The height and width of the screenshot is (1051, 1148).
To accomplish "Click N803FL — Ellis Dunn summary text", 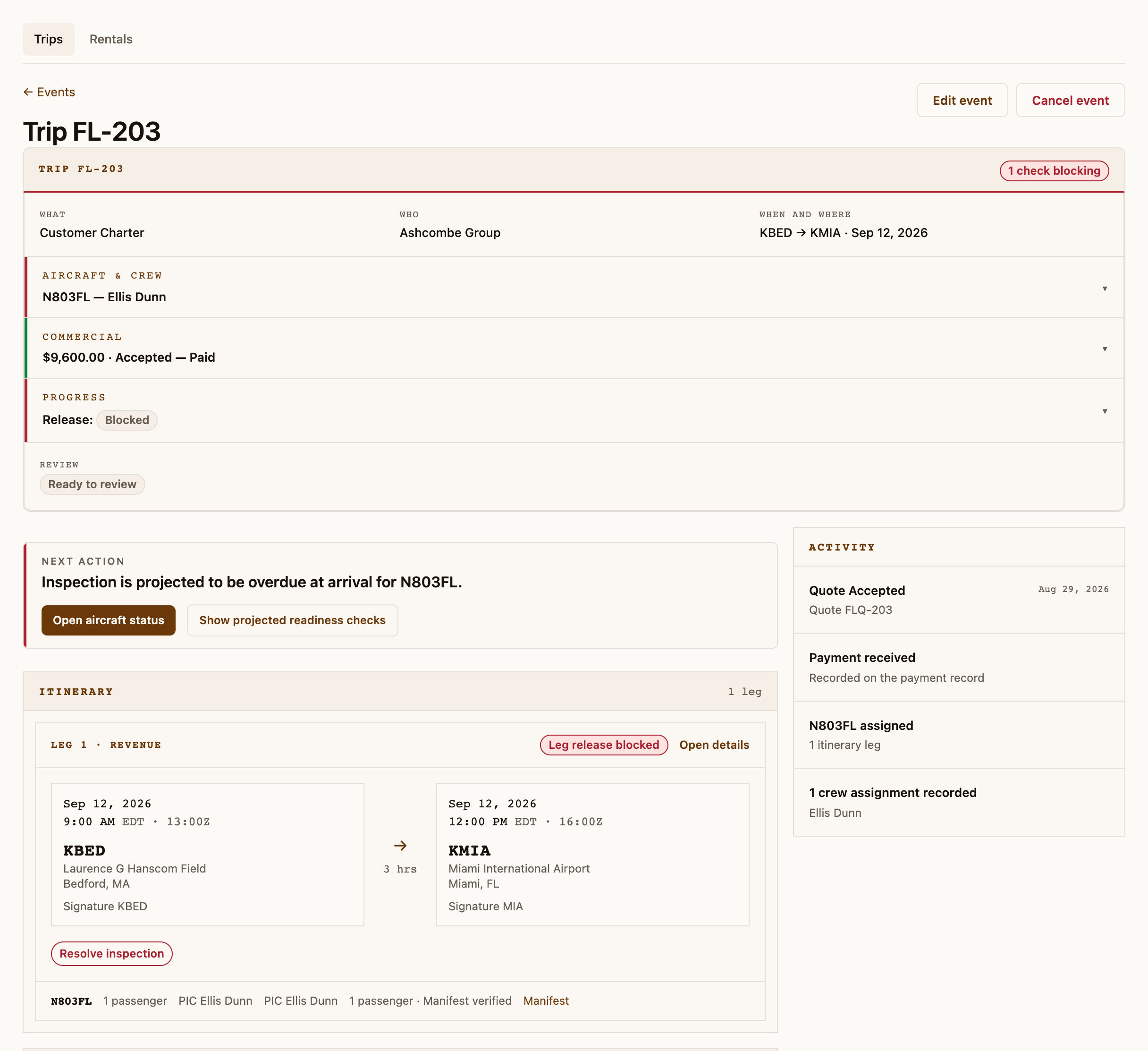I will [x=104, y=297].
